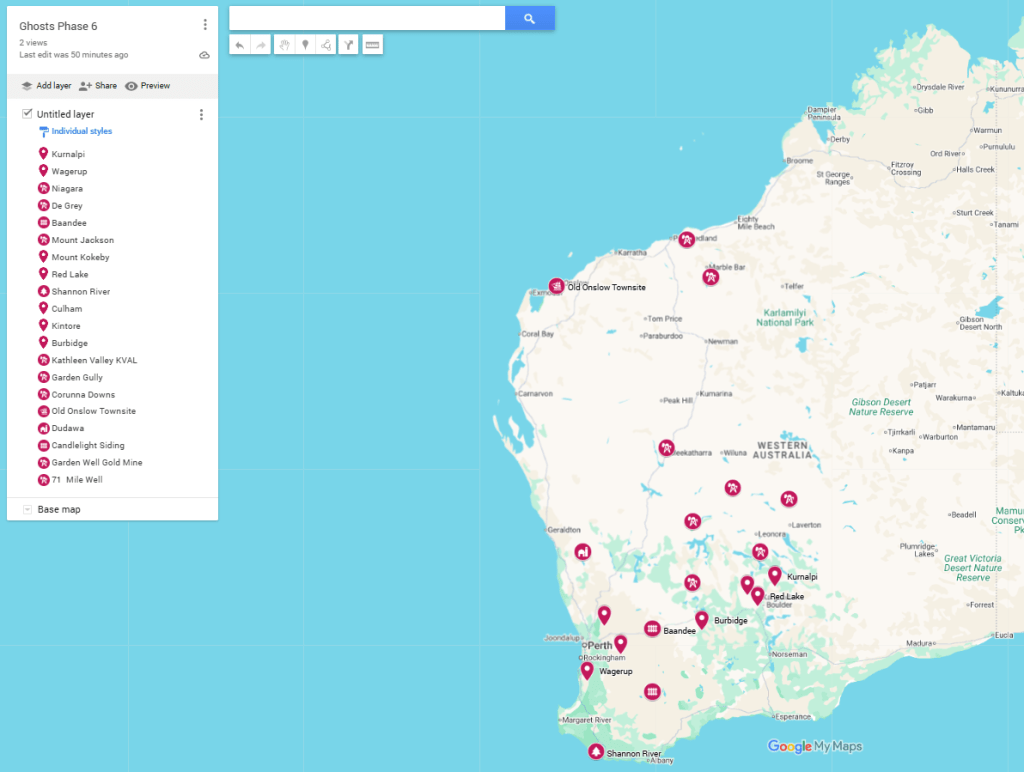The height and width of the screenshot is (772, 1024).
Task: Click the Old Onslow Townsite map marker
Action: pyautogui.click(x=556, y=286)
